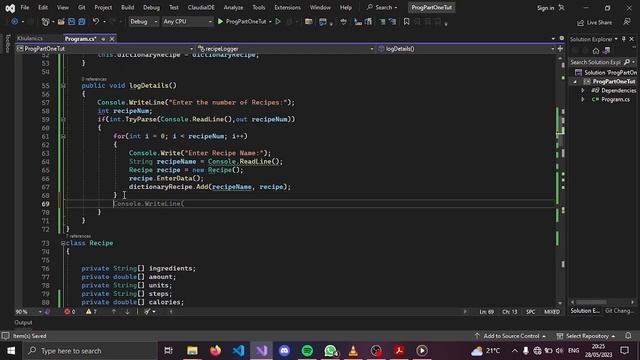640x360 pixels.
Task: Click the Visual Studio logo icon
Action: pos(10,8)
